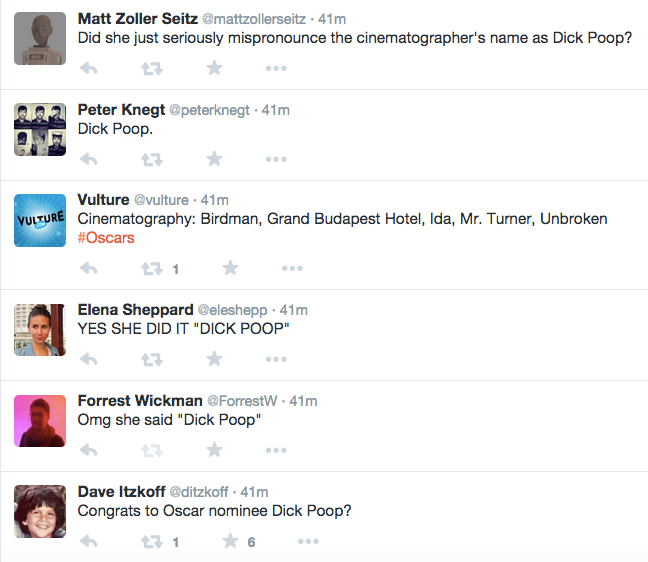Favorite the Vulture Cinematography tweet
The height and width of the screenshot is (562, 648).
point(230,268)
